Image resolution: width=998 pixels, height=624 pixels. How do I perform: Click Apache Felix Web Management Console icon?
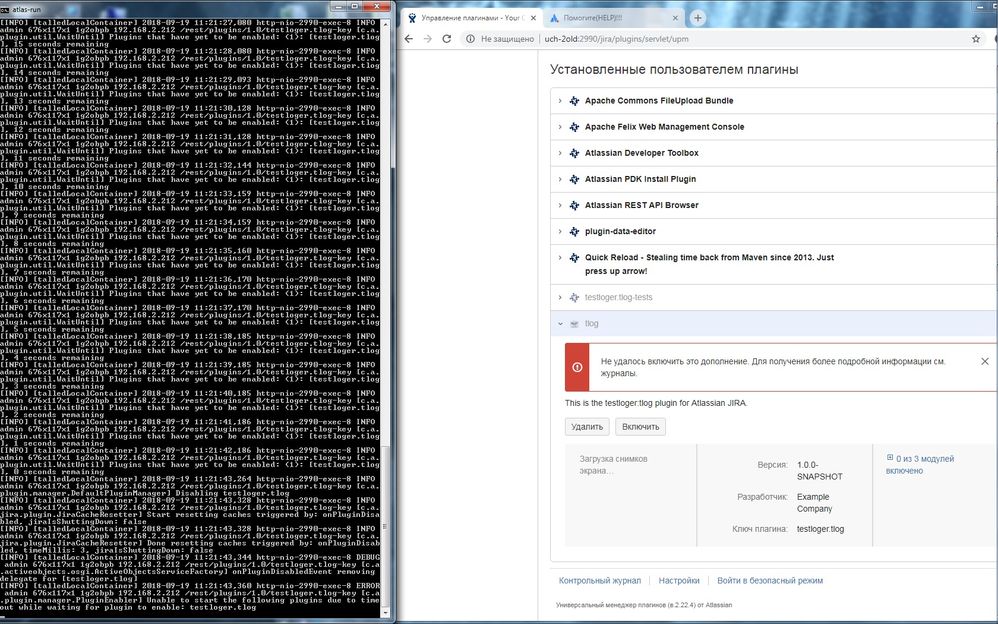click(x=574, y=127)
